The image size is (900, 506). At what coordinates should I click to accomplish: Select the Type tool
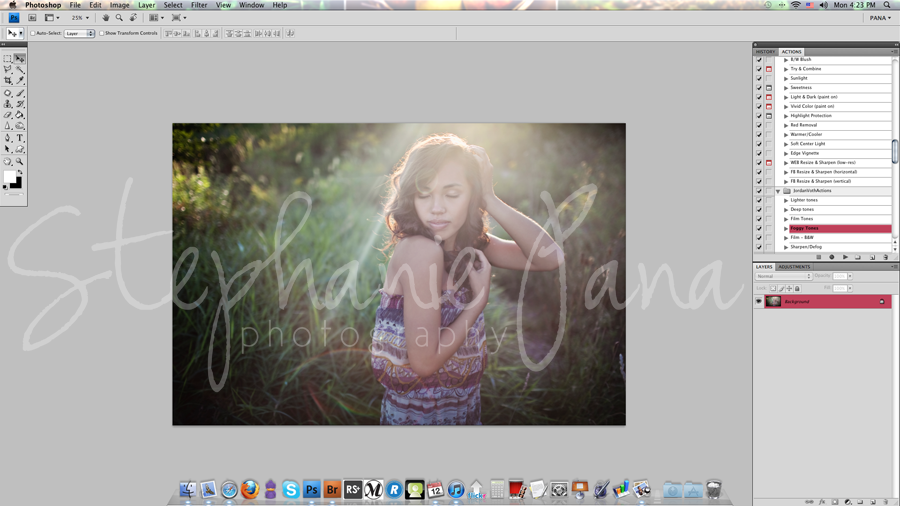pos(20,138)
